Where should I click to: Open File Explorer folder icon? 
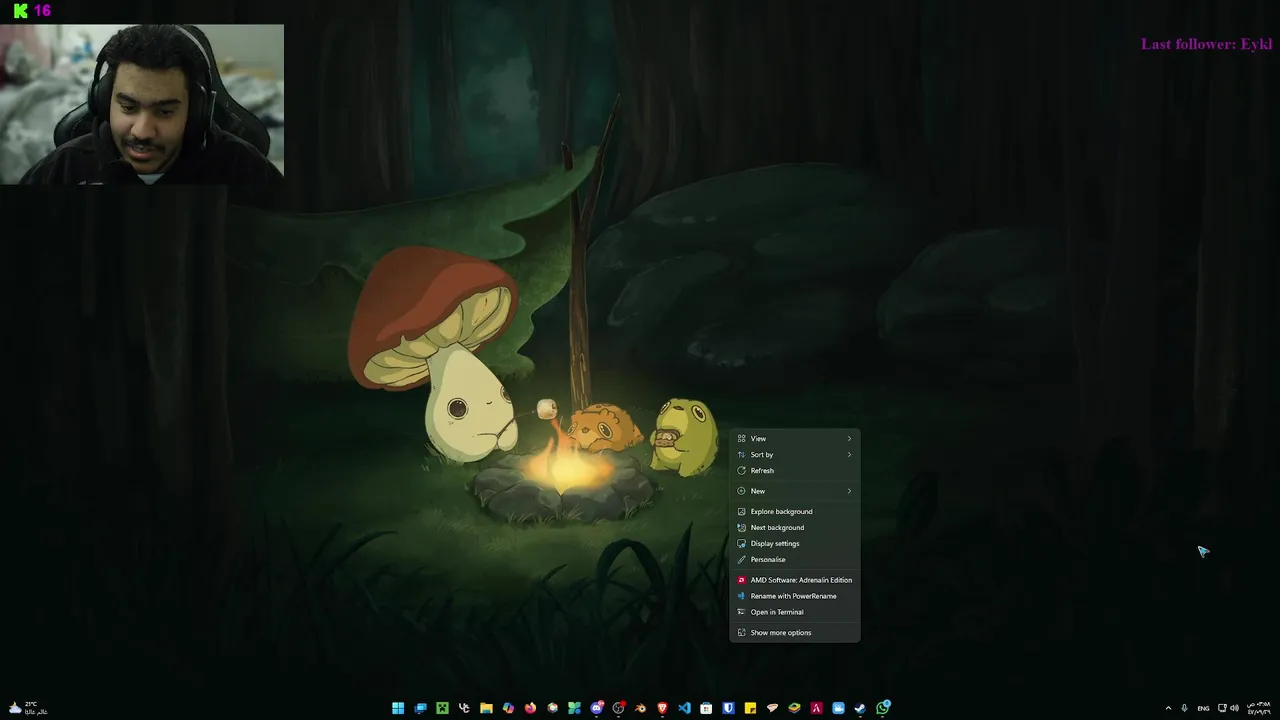coord(486,708)
